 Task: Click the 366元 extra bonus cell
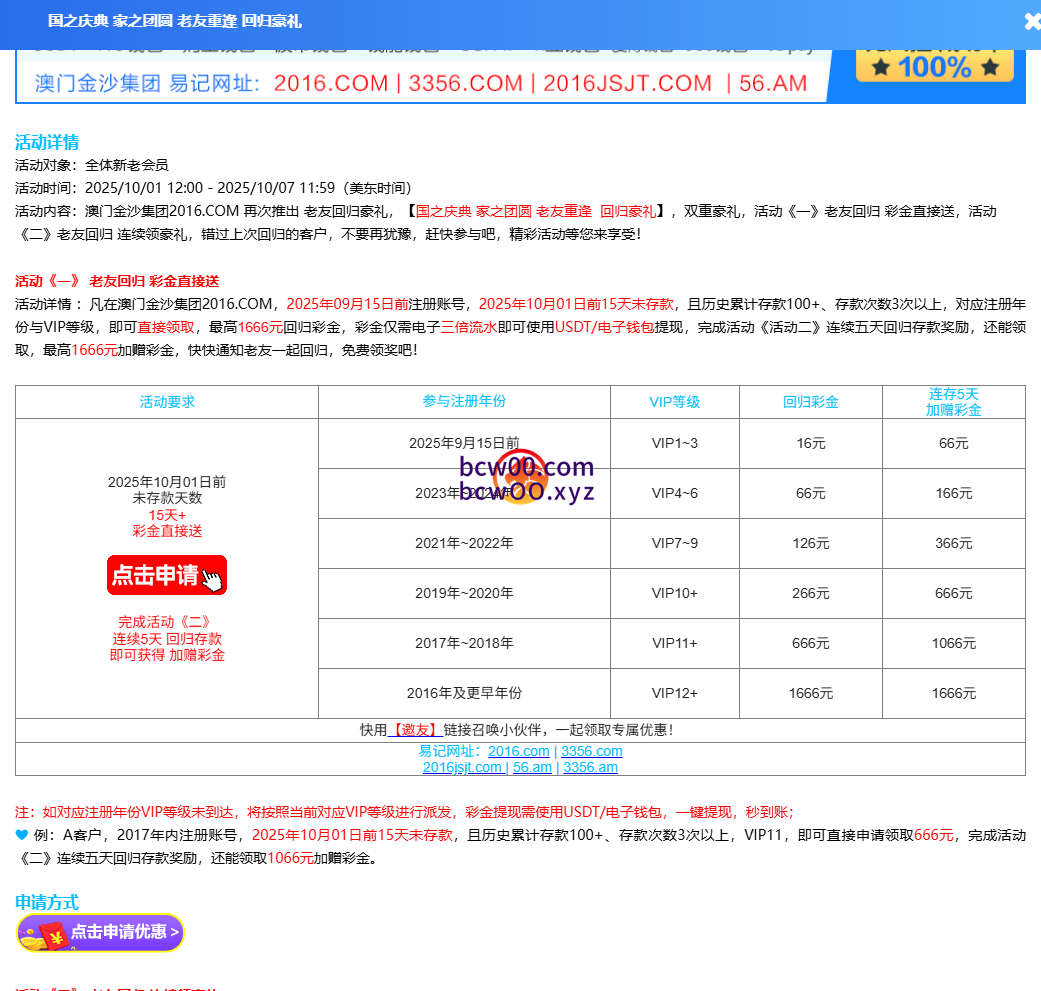pos(953,544)
